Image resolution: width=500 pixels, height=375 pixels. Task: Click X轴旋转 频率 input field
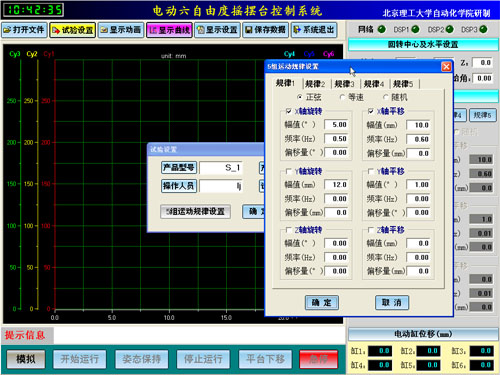pyautogui.click(x=336, y=139)
